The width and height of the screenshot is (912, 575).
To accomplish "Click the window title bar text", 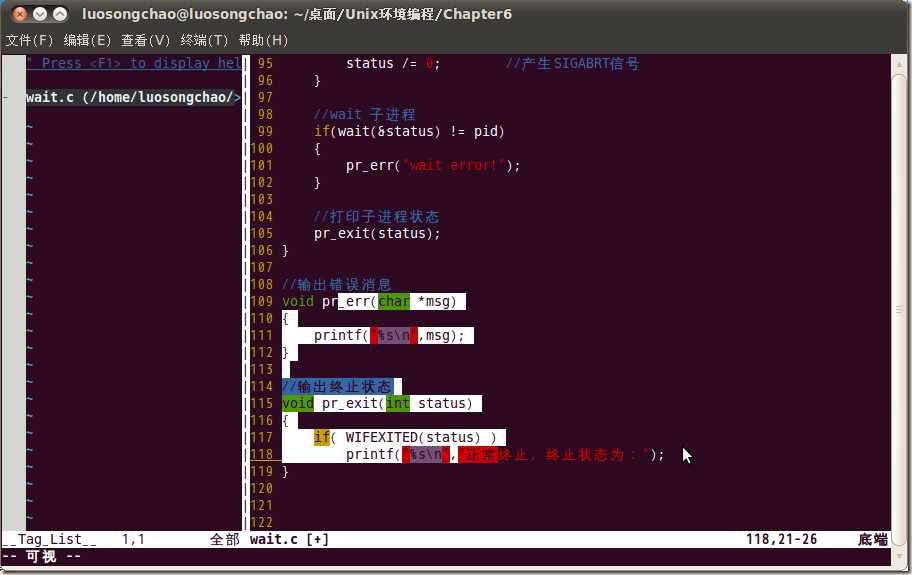I will [297, 14].
